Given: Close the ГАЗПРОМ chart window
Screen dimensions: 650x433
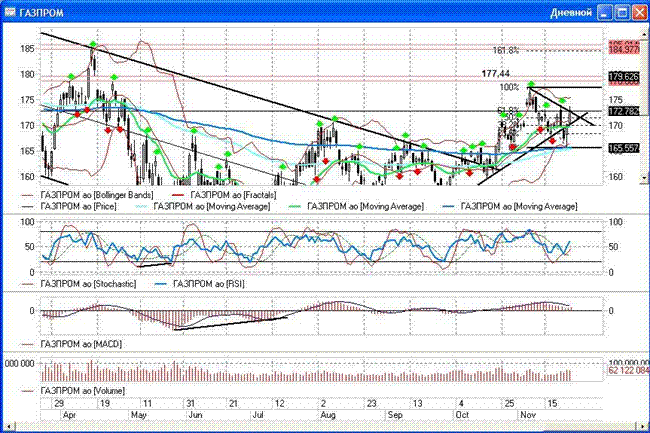Looking at the screenshot, I should [639, 13].
